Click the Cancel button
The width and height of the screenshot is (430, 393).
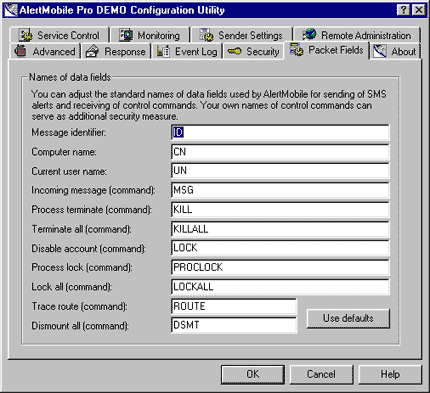coord(321,374)
